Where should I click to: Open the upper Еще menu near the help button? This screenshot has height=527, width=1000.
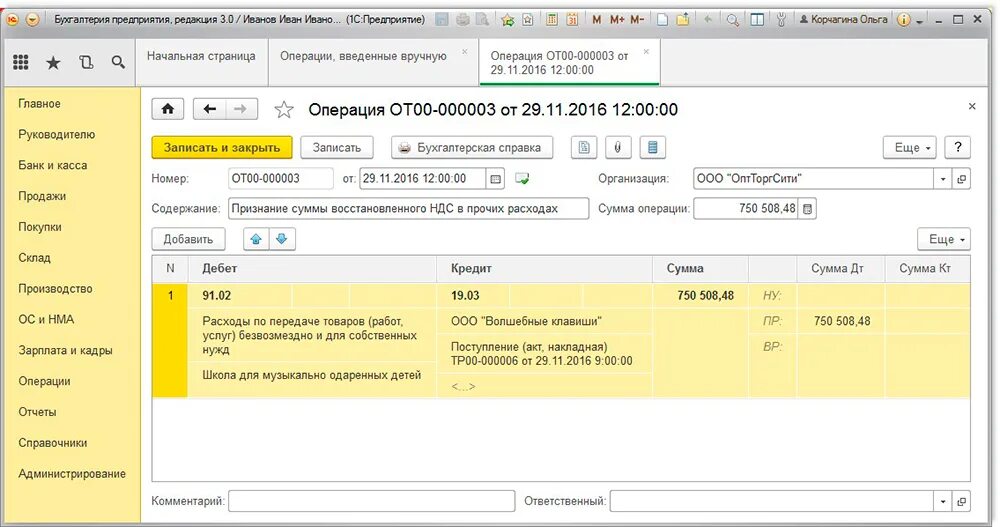[911, 147]
